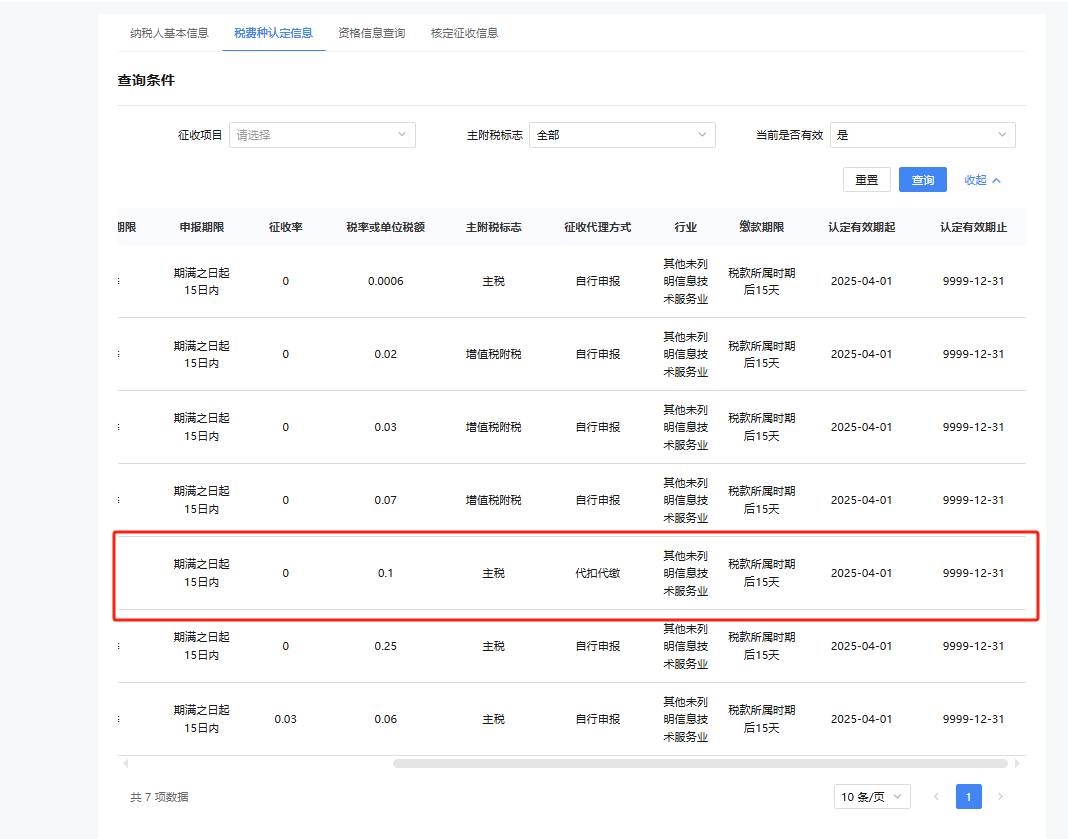The image size is (1068, 839).
Task: Click the scrollbar's left arrow
Action: pos(125,763)
